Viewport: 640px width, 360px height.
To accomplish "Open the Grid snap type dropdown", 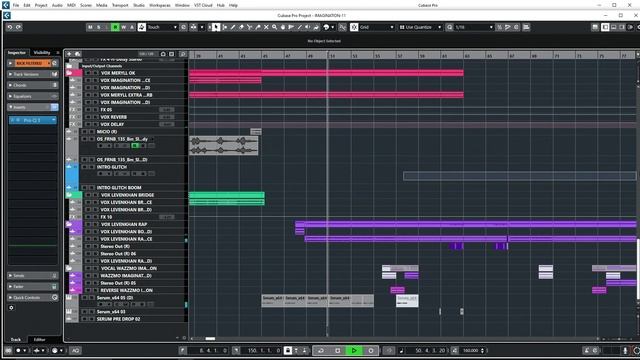I will pos(376,27).
